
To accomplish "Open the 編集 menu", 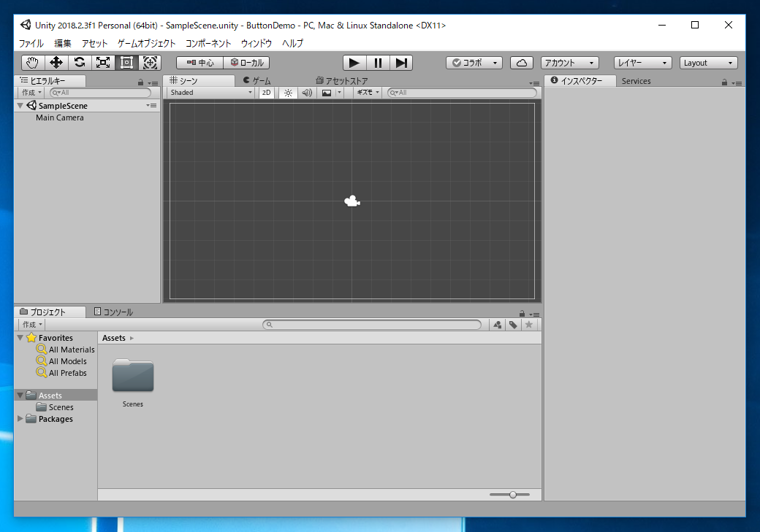I will click(x=63, y=43).
